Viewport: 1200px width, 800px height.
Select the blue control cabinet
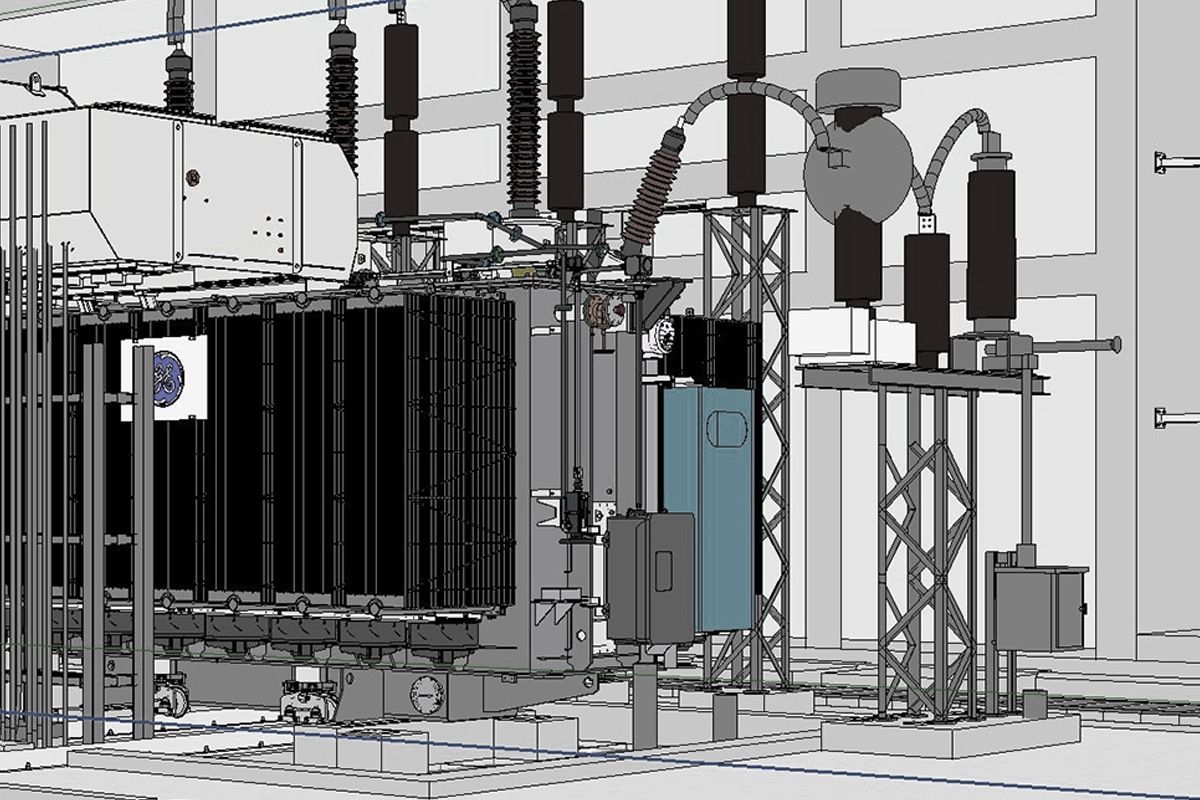(708, 508)
